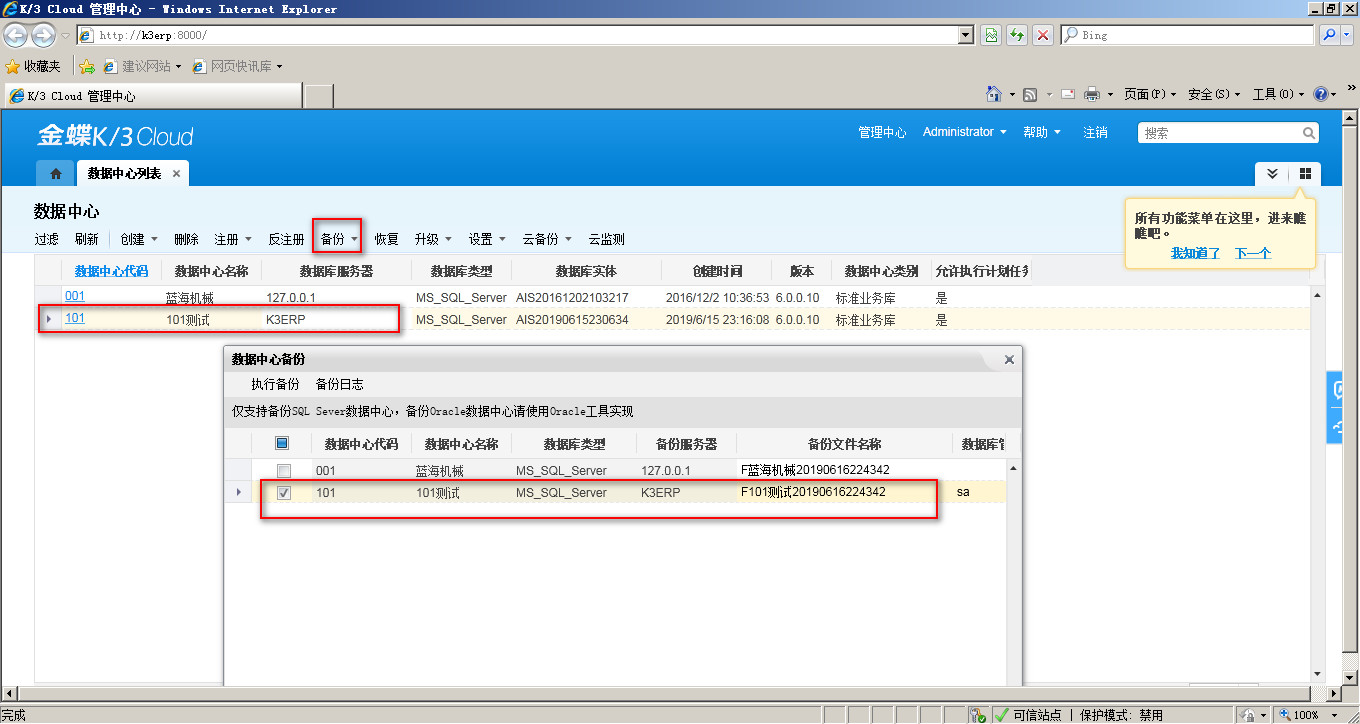Image resolution: width=1360 pixels, height=724 pixels.
Task: Open the data center 001 link
Action: tap(75, 296)
